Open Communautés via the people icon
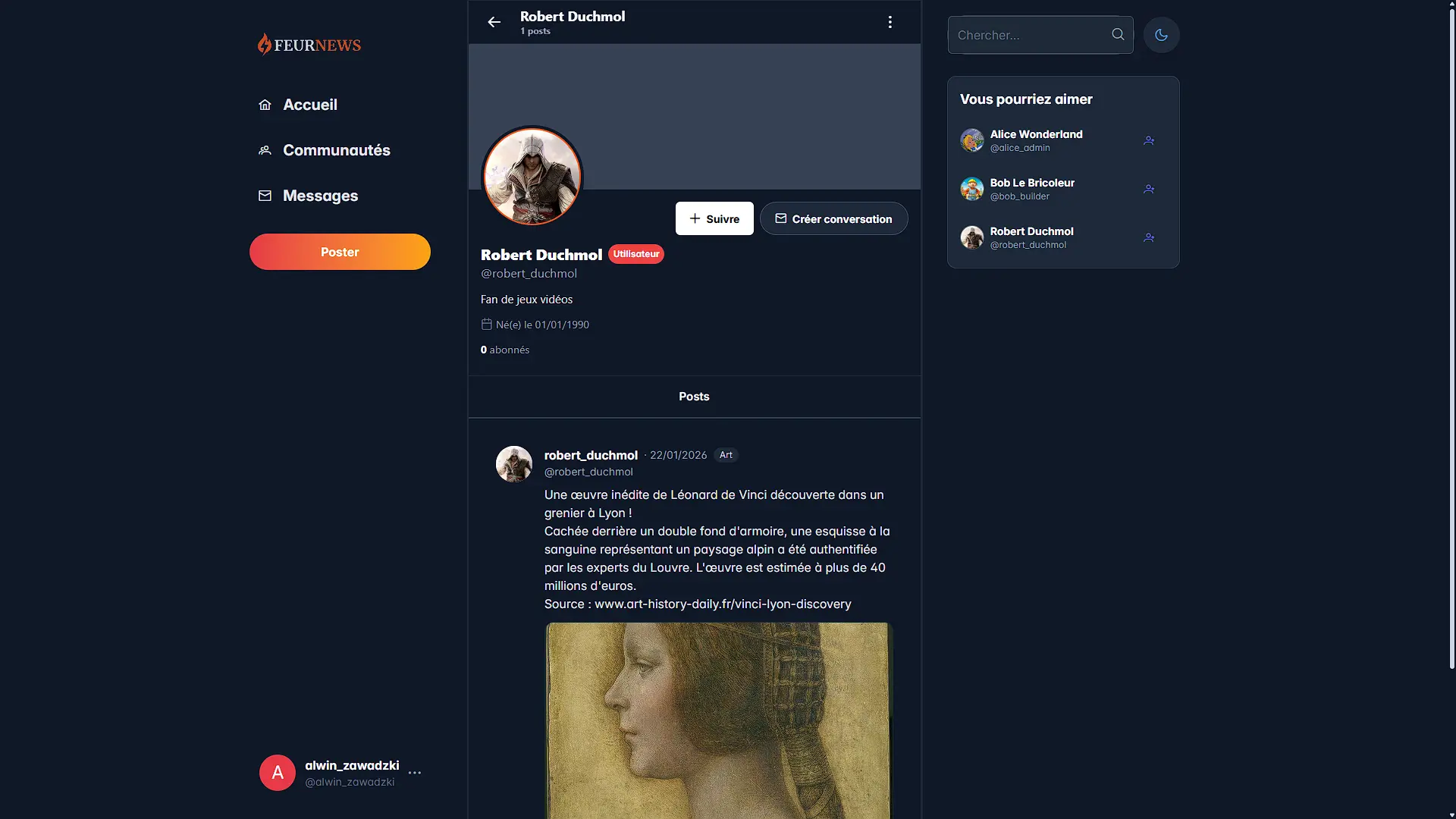This screenshot has height=819, width=1456. pos(265,150)
